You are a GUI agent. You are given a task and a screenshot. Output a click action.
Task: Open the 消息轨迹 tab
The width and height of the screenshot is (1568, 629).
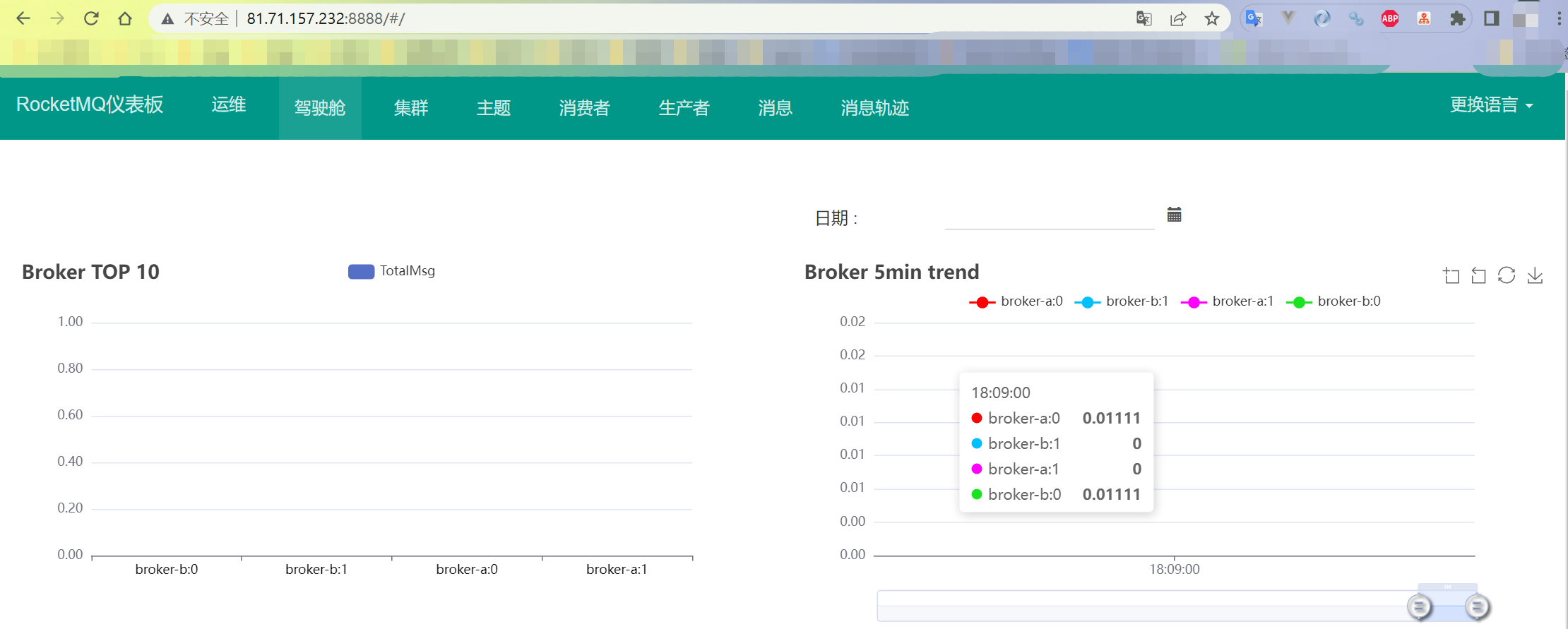click(875, 108)
